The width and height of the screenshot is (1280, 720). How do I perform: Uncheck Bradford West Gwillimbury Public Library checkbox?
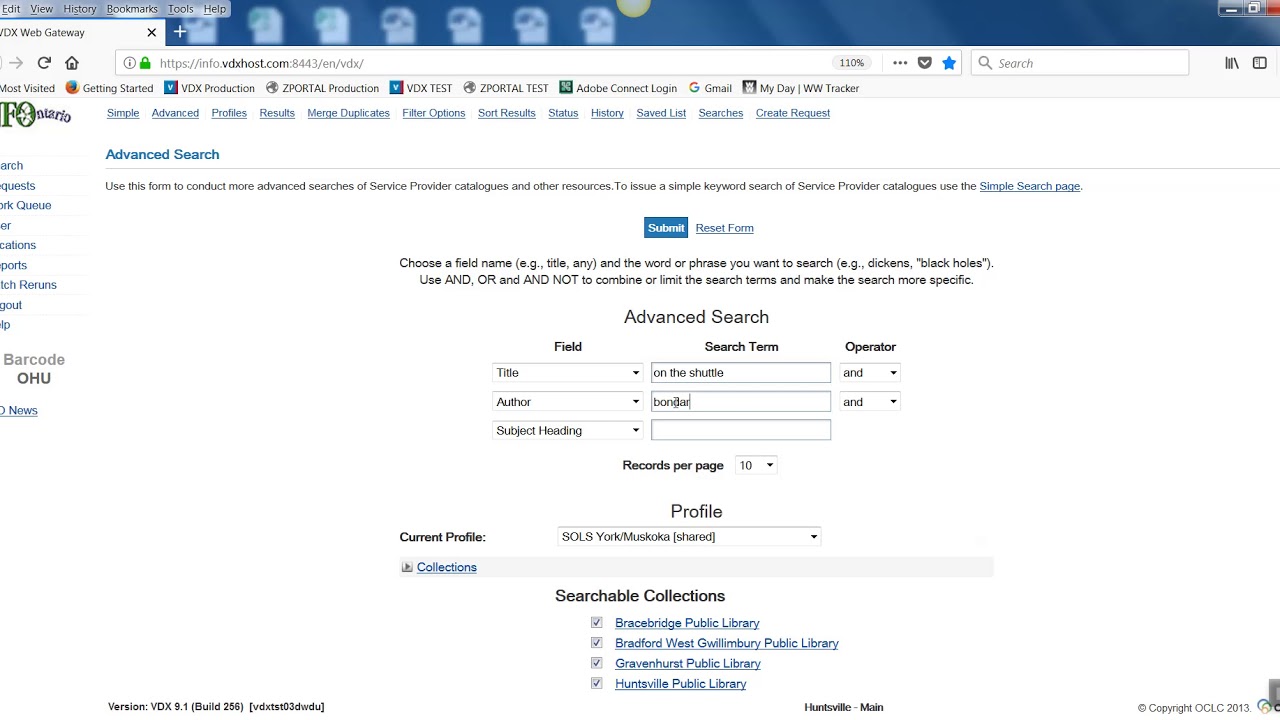click(597, 643)
